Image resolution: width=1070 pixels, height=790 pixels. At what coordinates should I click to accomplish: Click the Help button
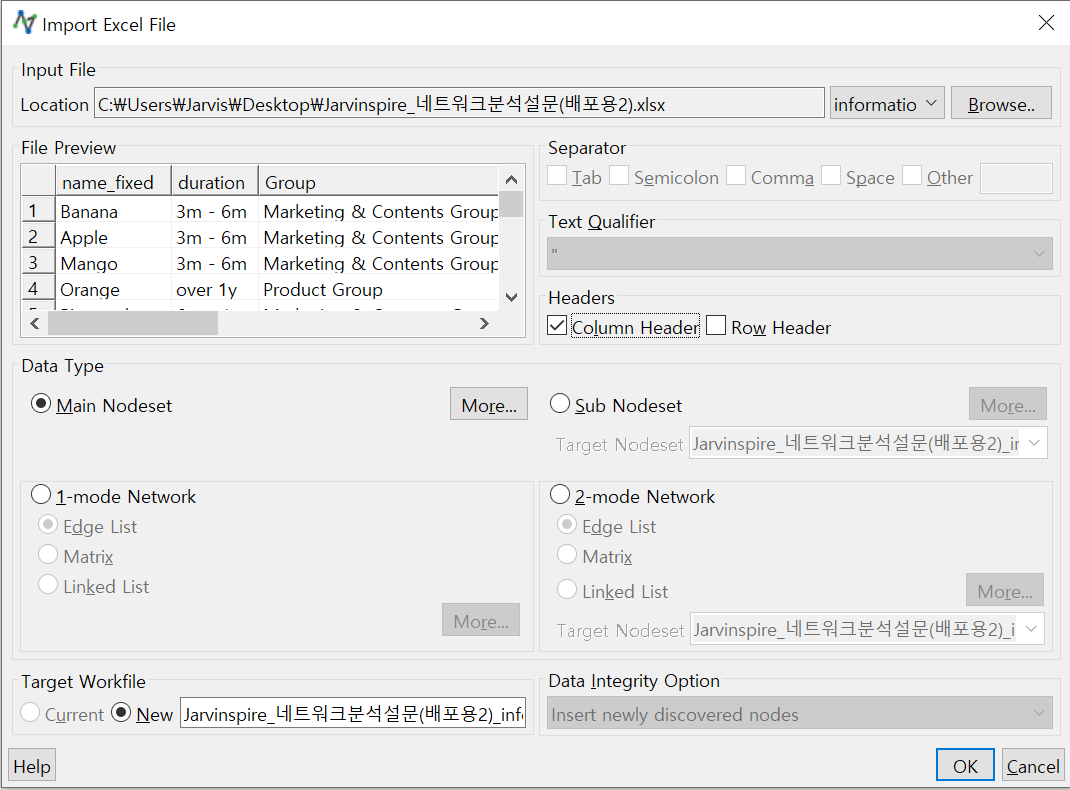[32, 765]
